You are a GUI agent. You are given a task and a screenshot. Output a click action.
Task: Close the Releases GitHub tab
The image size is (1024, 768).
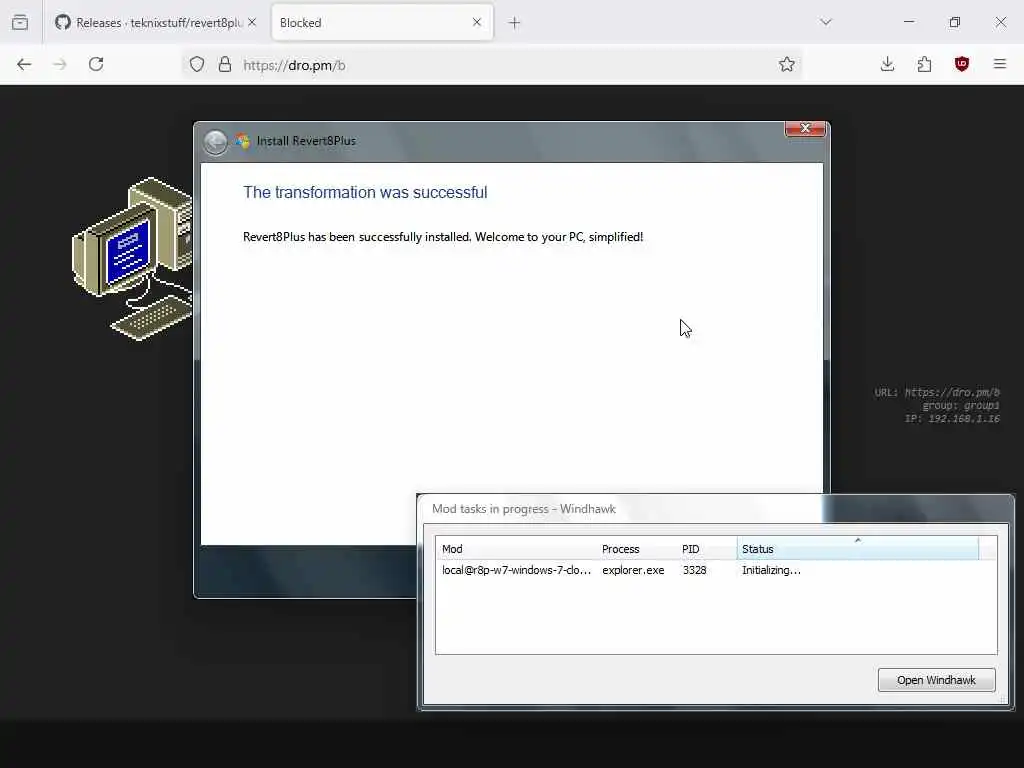click(252, 22)
